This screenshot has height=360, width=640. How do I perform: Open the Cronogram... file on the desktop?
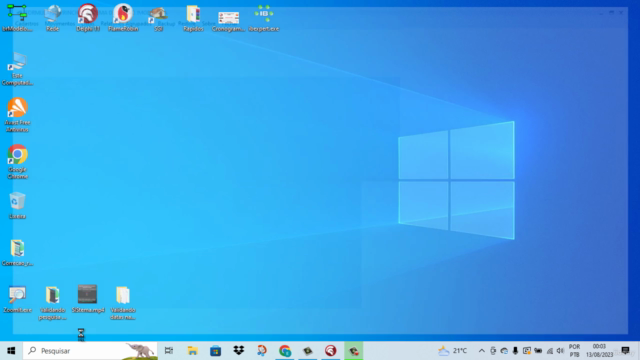pos(229,20)
